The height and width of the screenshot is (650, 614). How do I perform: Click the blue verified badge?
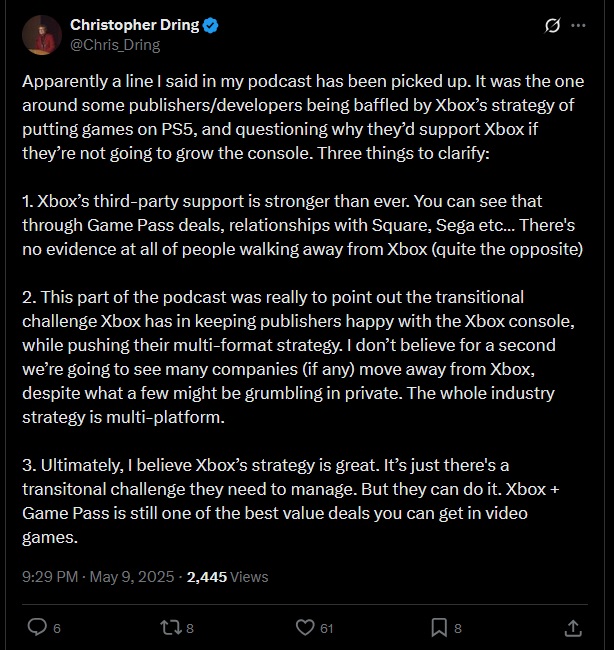click(x=211, y=26)
